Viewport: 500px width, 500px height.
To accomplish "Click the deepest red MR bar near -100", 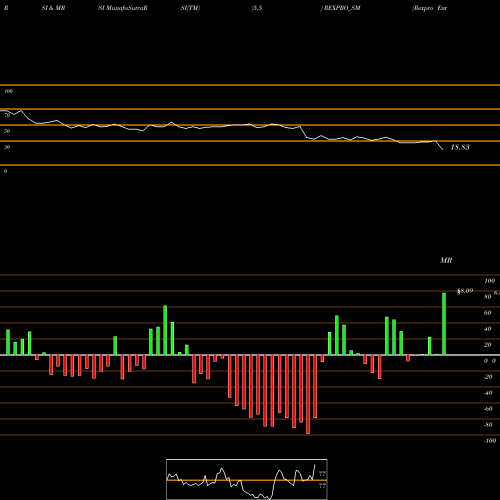I will pyautogui.click(x=308, y=394).
